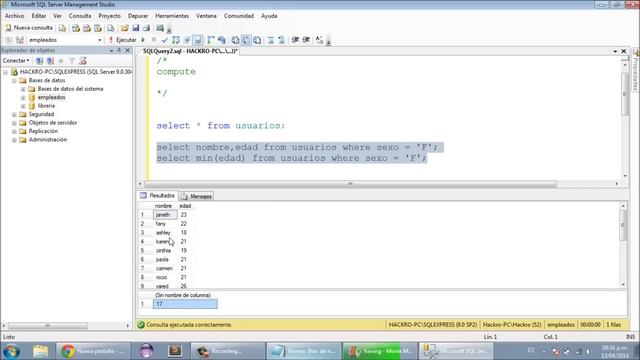The width and height of the screenshot is (640, 360).
Task: Click the Debug green arrow icon
Action: tap(143, 40)
